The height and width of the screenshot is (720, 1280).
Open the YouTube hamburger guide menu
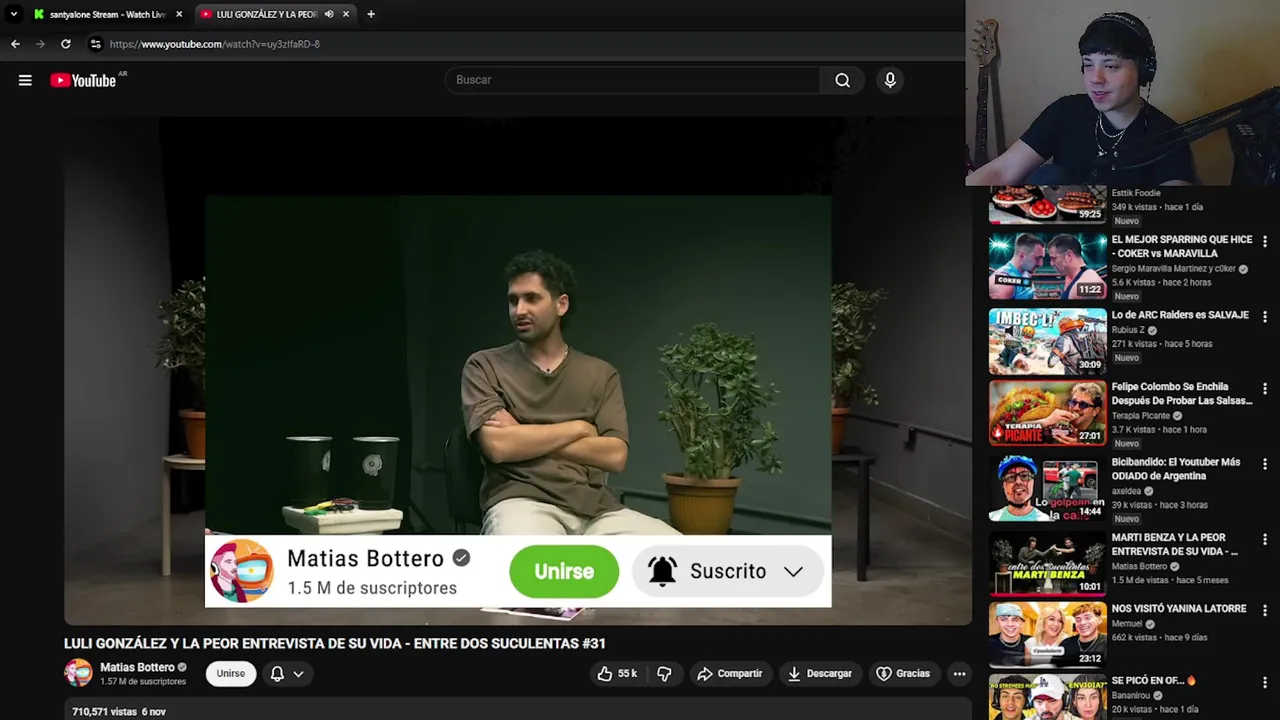[x=25, y=80]
